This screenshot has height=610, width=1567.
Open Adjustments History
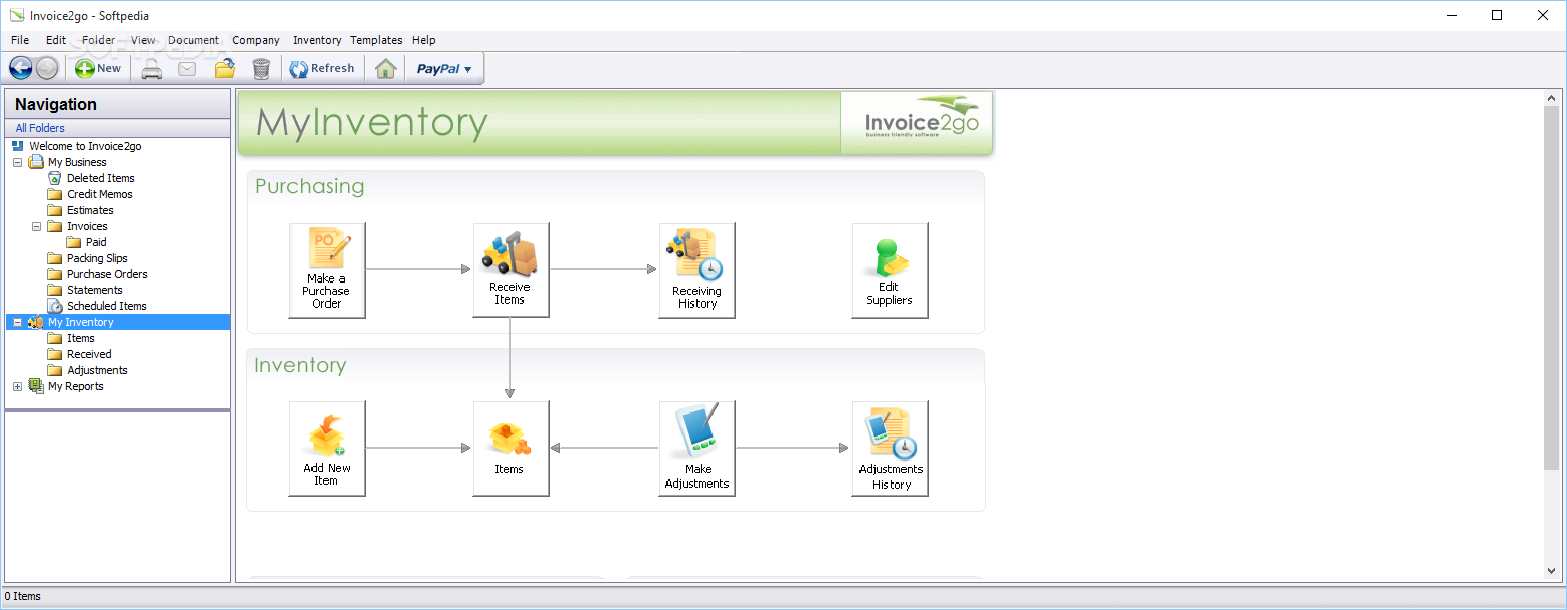pyautogui.click(x=890, y=449)
